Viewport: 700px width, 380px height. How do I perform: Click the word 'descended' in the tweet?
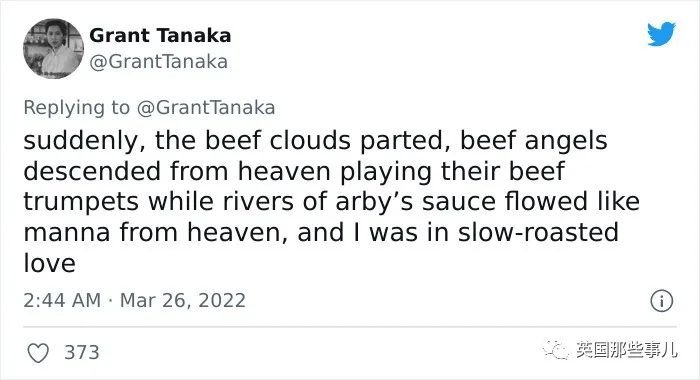pyautogui.click(x=92, y=171)
